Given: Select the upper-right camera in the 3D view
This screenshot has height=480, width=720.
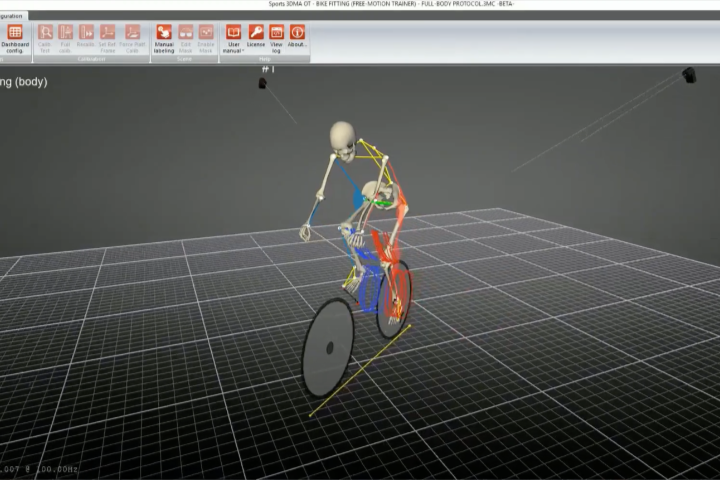Looking at the screenshot, I should [689, 75].
